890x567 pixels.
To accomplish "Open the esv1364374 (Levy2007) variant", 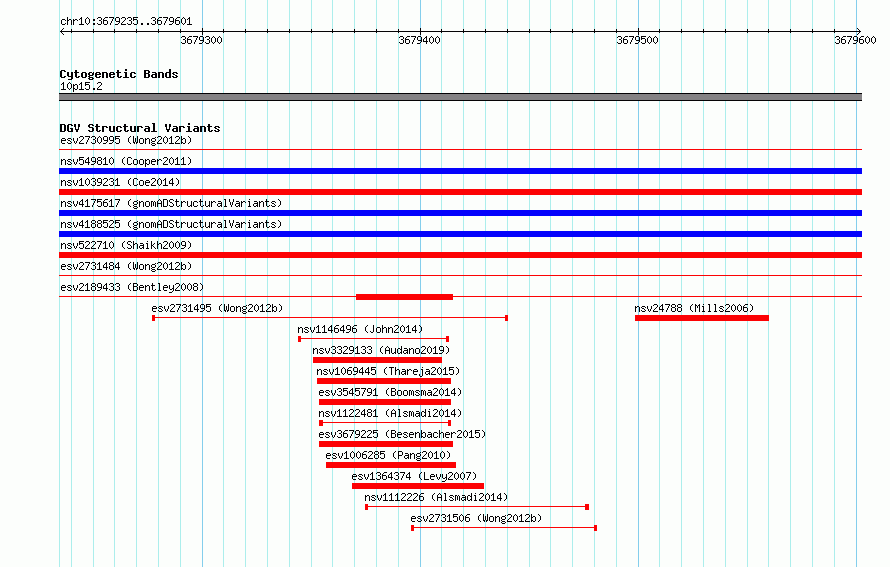I will 414,476.
